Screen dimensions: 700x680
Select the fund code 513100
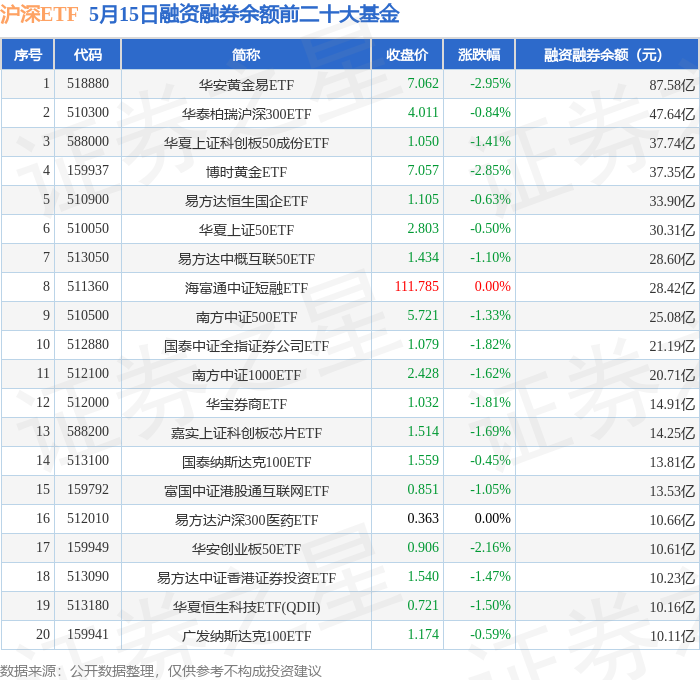click(x=88, y=461)
